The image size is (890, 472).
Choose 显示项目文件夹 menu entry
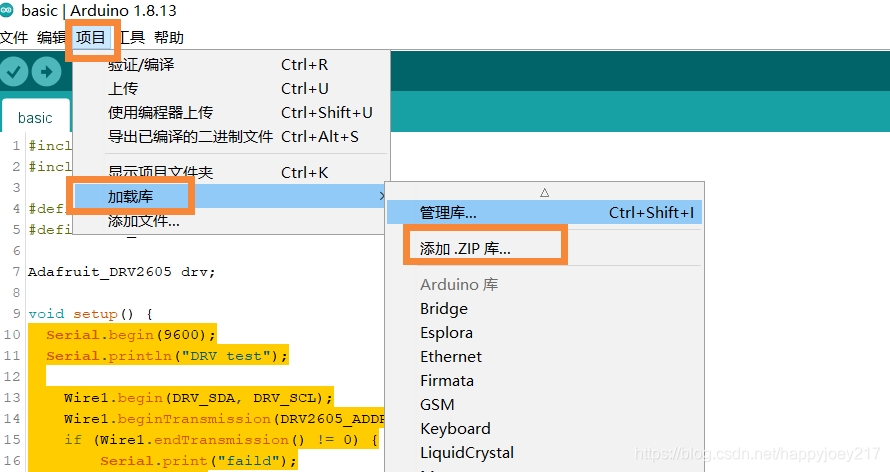[232, 172]
